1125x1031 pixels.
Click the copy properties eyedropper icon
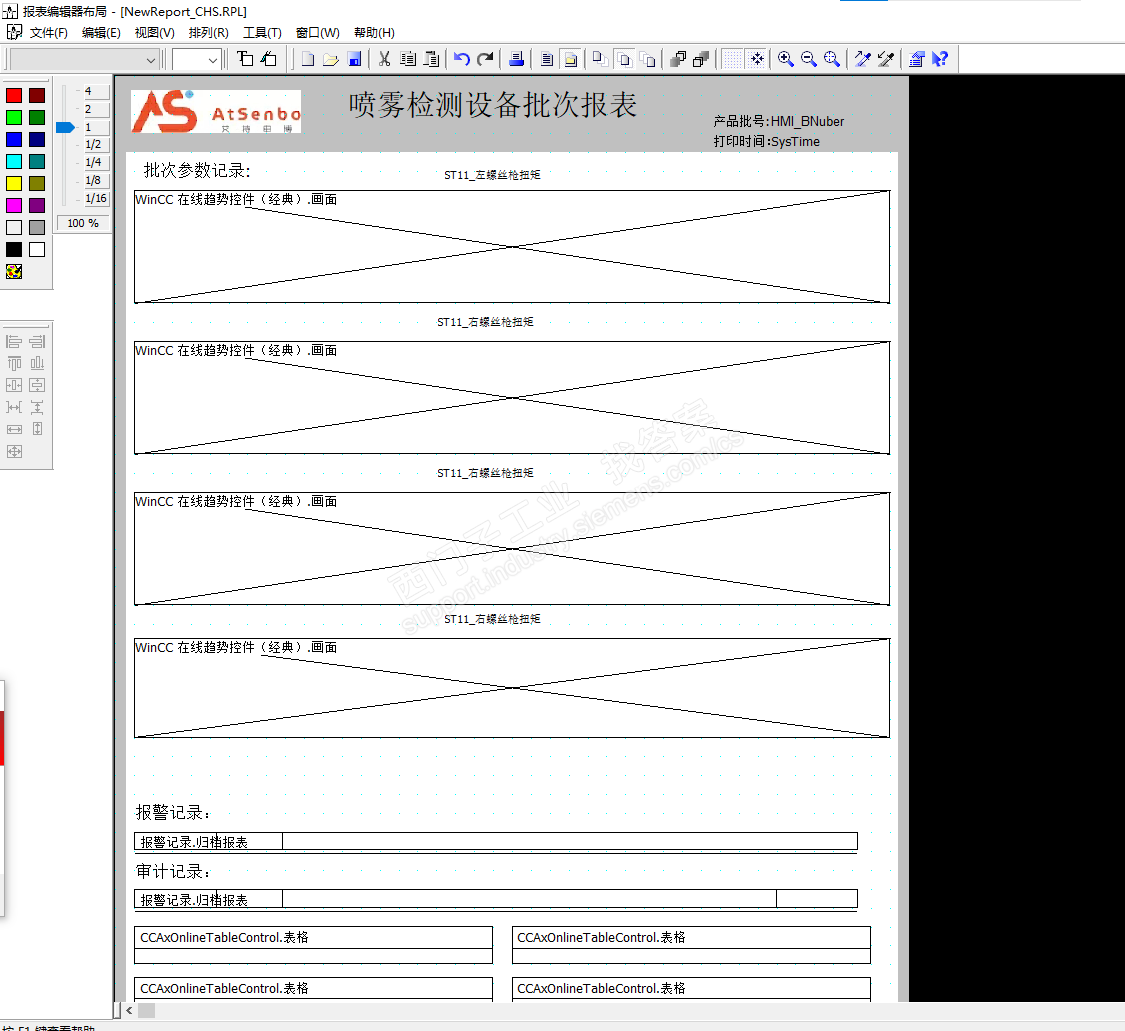coord(863,59)
